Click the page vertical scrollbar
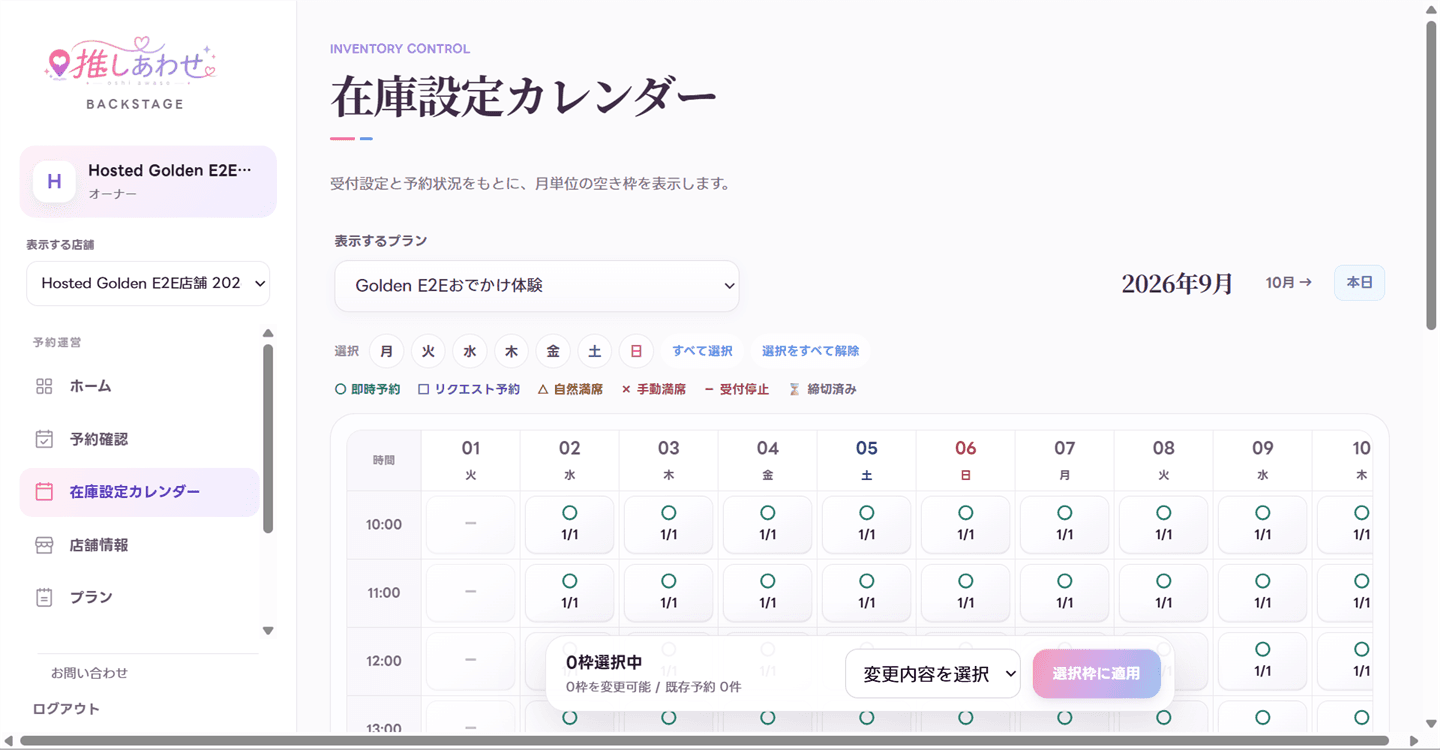This screenshot has width=1440, height=750. [x=1431, y=176]
